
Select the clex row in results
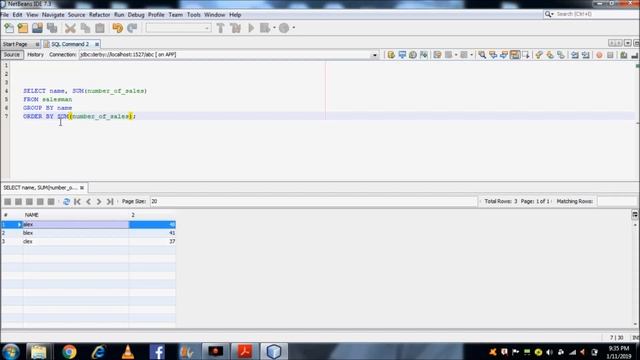(88, 242)
